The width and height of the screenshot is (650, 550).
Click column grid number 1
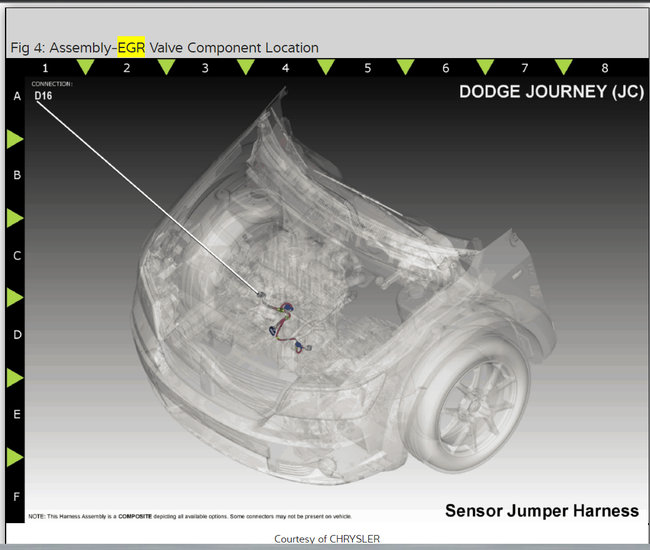(45, 68)
